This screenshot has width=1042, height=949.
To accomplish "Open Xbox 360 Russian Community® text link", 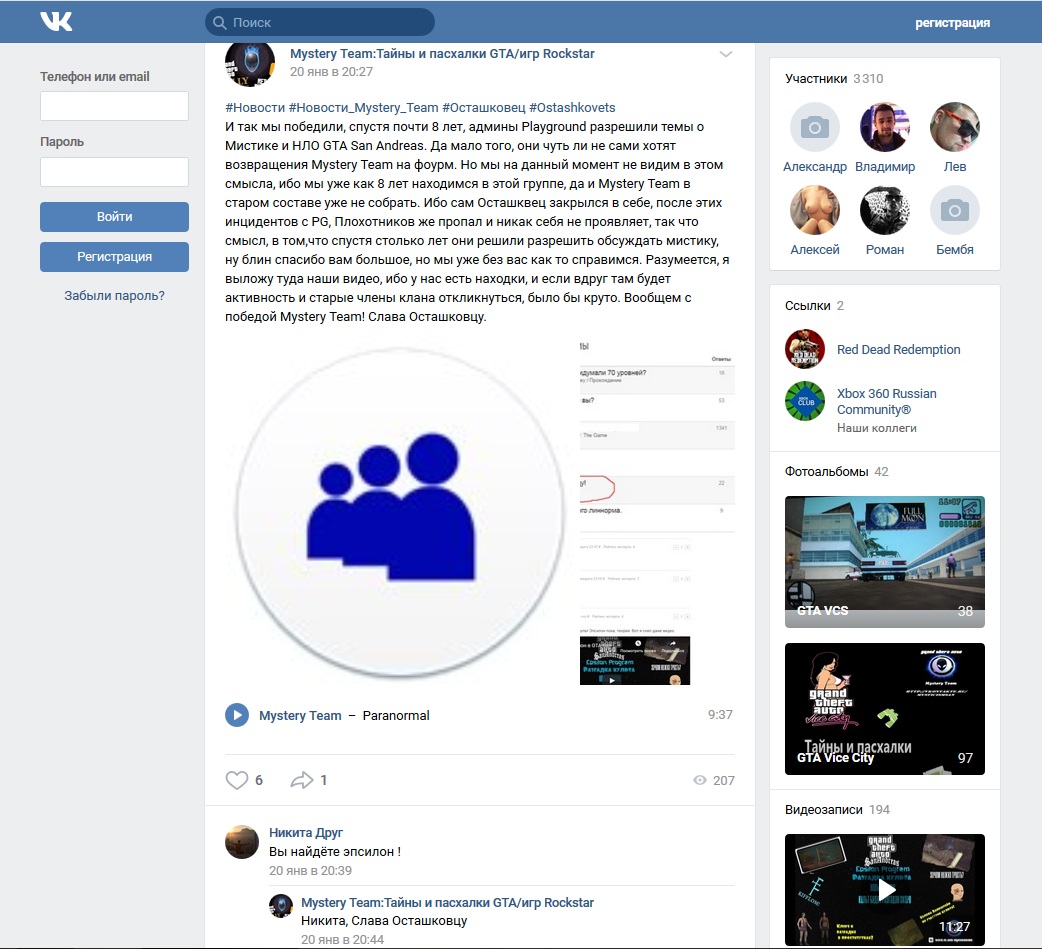I will (x=886, y=401).
